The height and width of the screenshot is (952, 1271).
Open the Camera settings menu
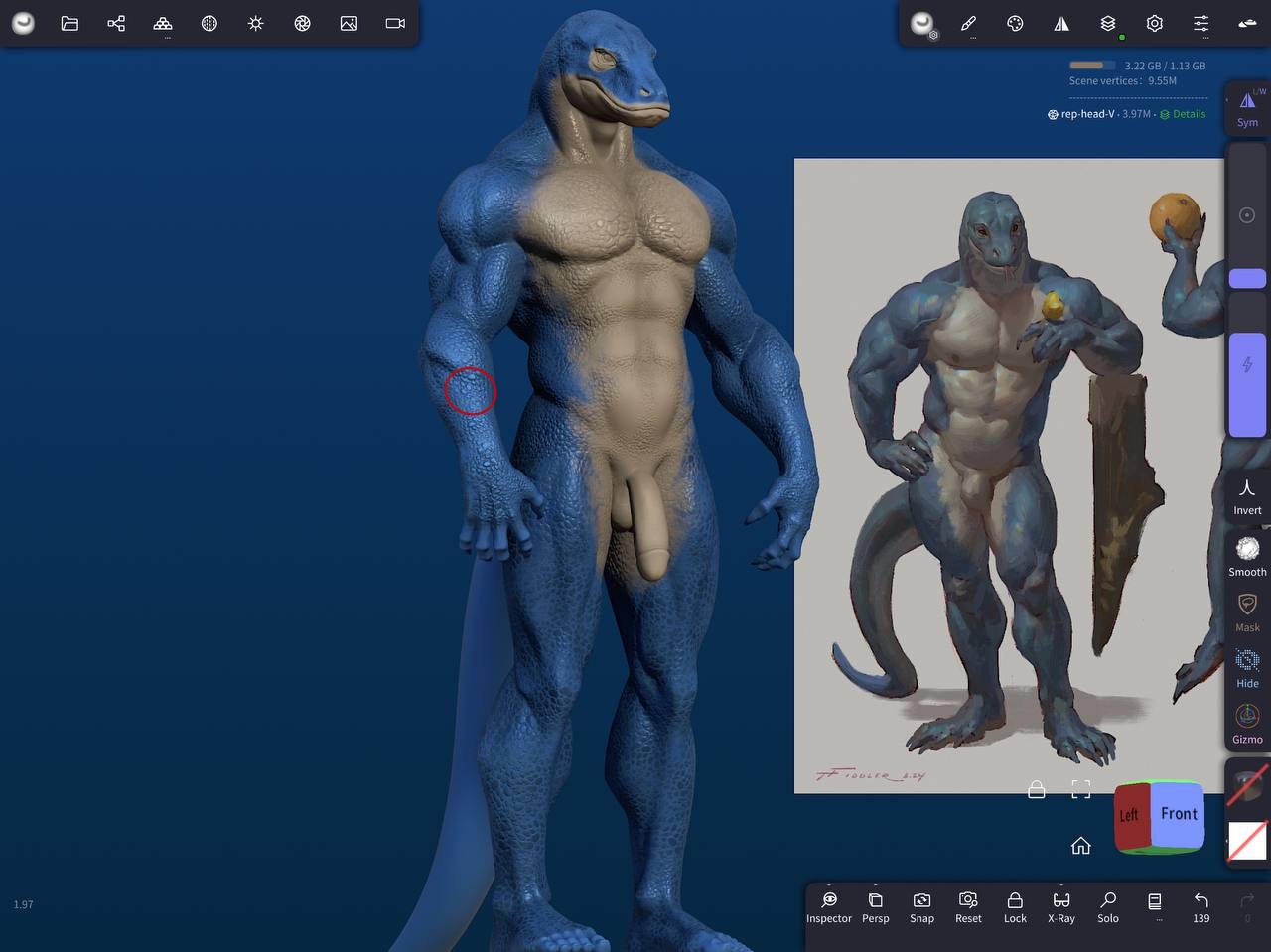(x=395, y=23)
